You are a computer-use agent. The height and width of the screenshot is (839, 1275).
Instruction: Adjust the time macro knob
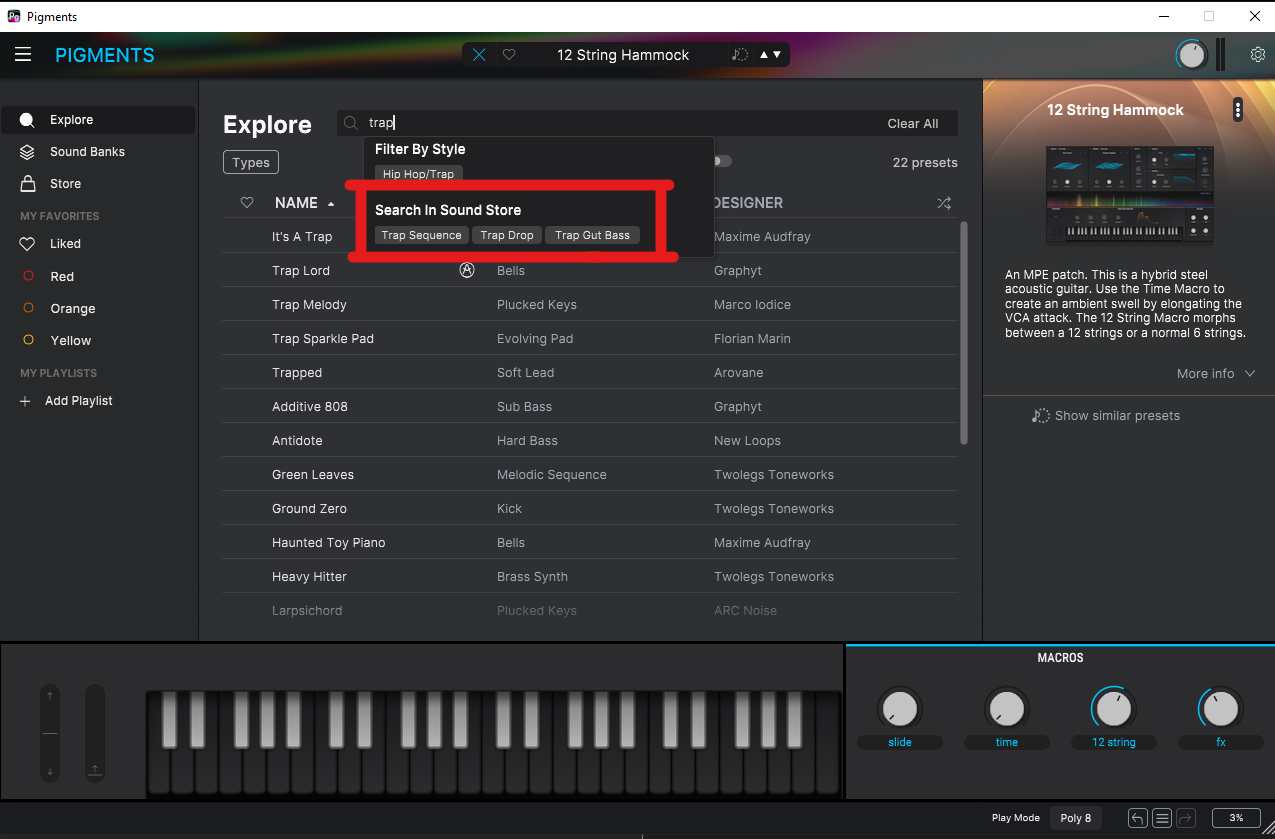1006,709
